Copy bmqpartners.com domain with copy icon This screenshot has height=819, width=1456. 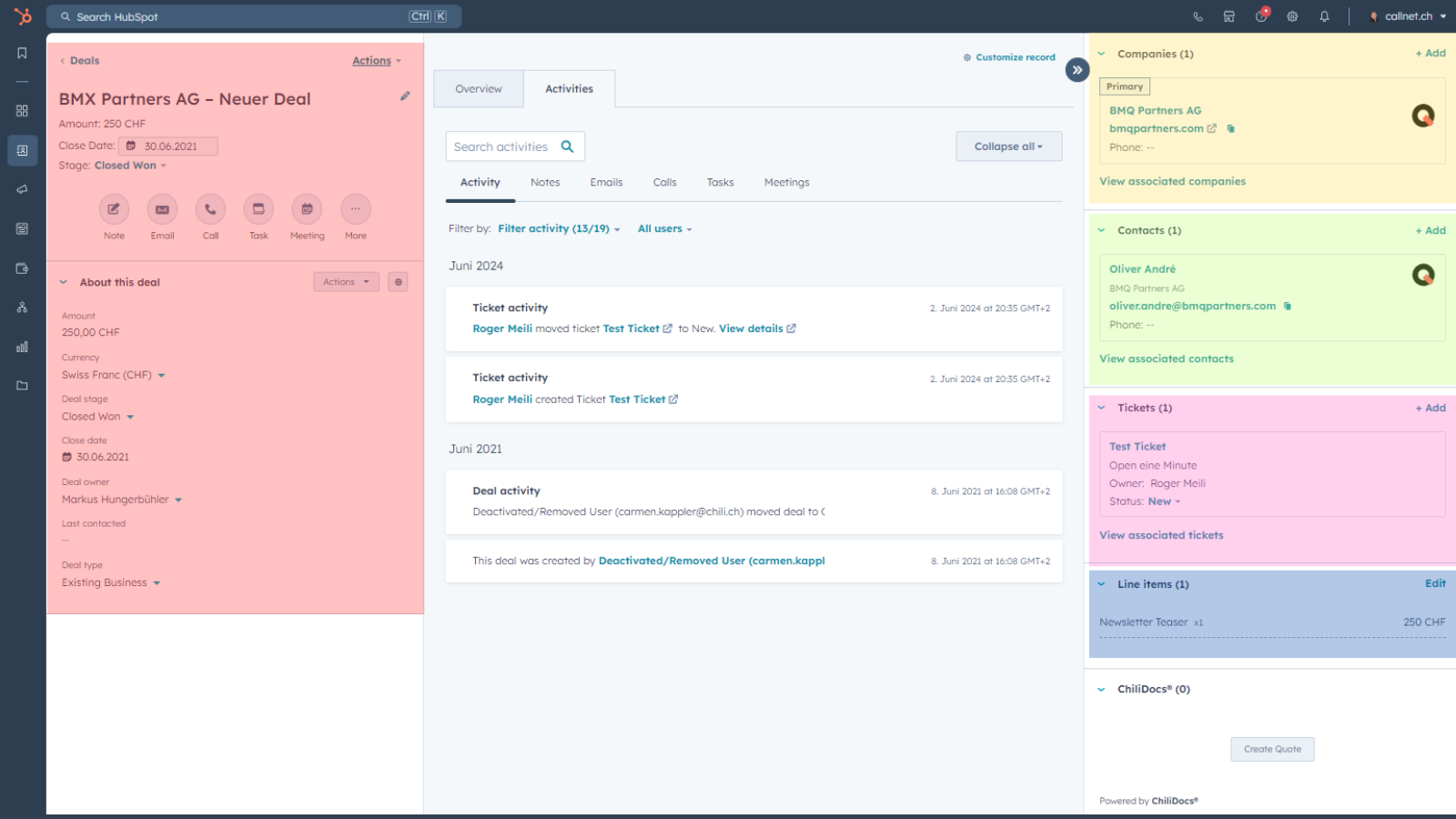pyautogui.click(x=1230, y=128)
